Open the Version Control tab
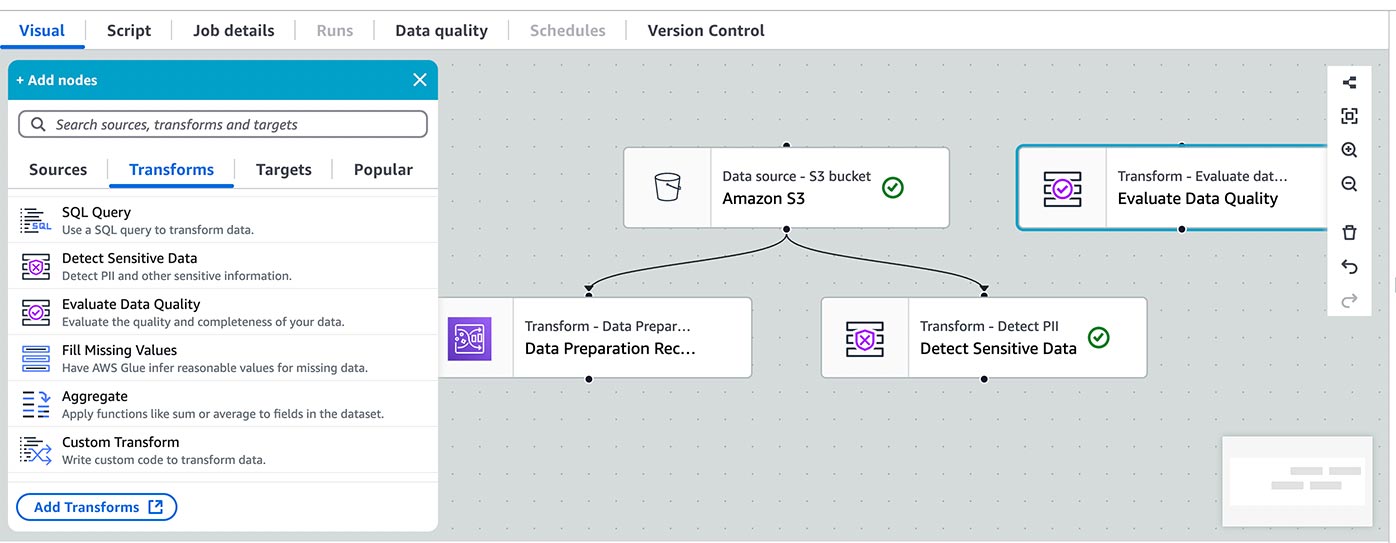1396x543 pixels. coord(706,30)
